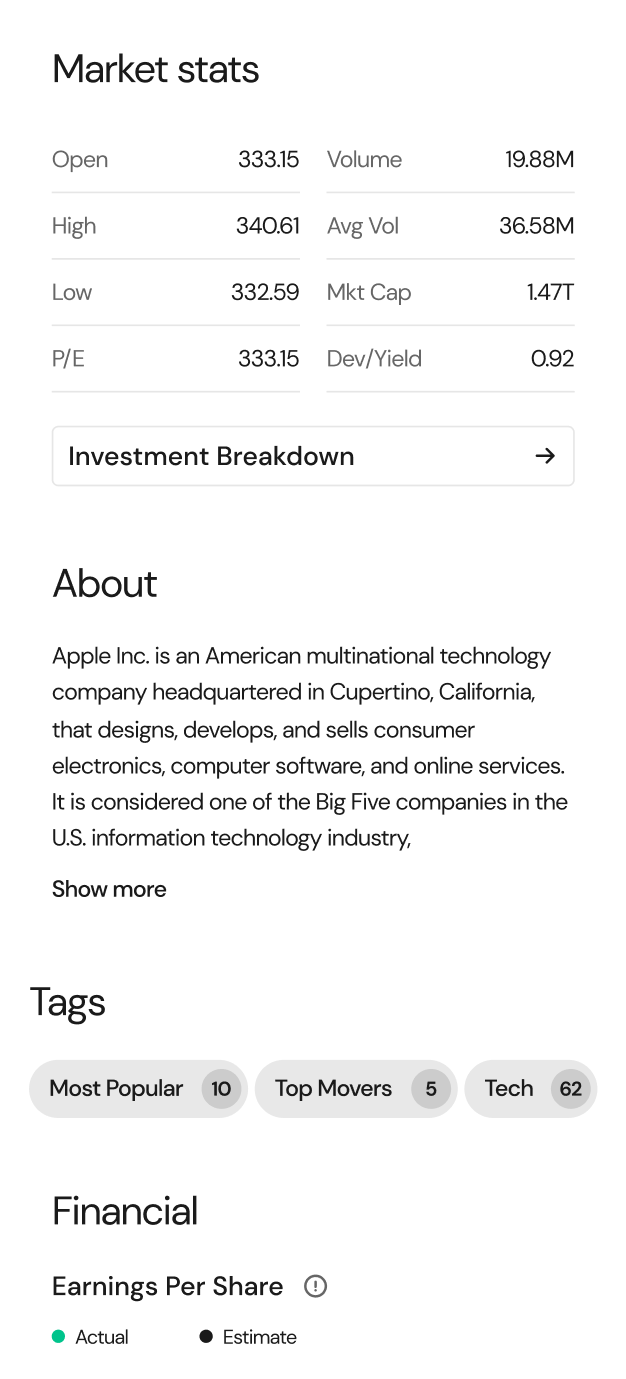Click the Mkt Cap row
The width and height of the screenshot is (626, 1379).
pos(450,293)
